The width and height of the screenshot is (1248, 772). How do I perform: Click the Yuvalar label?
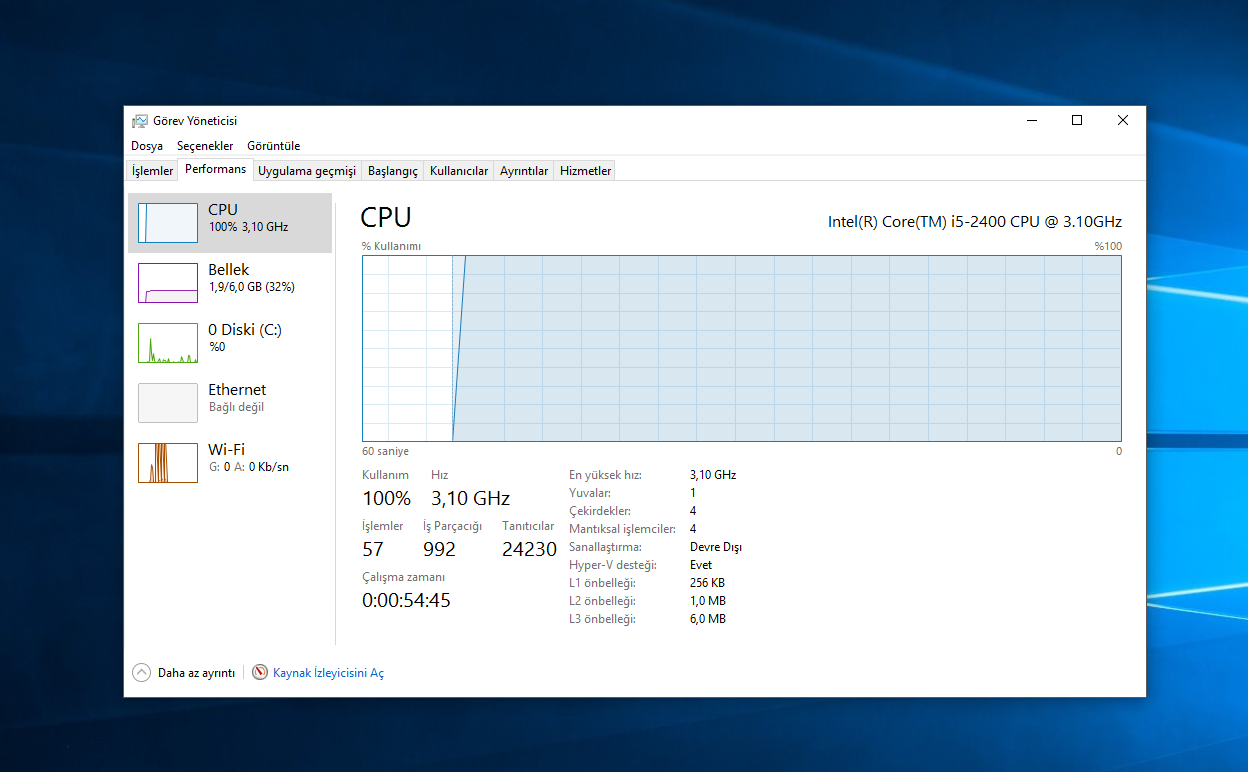point(590,493)
